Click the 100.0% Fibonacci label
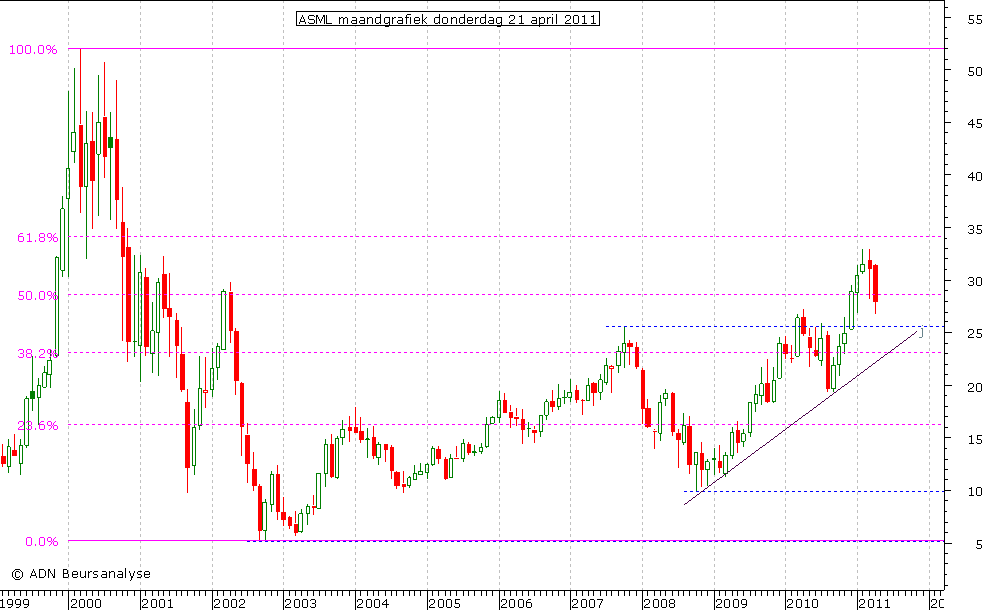 click(33, 50)
